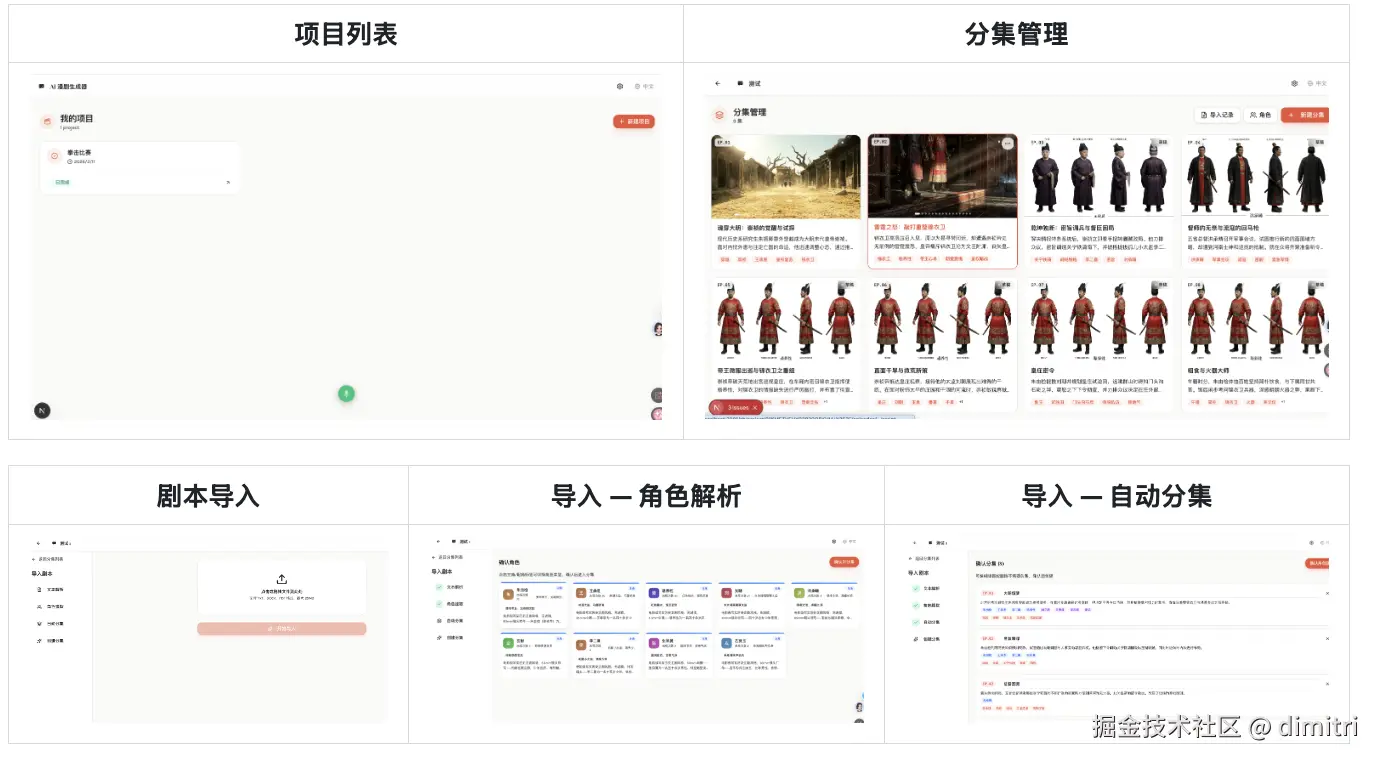The width and height of the screenshot is (1380, 762).
Task: Click the AI 漫剧生成器 logo icon
Action: click(x=41, y=87)
